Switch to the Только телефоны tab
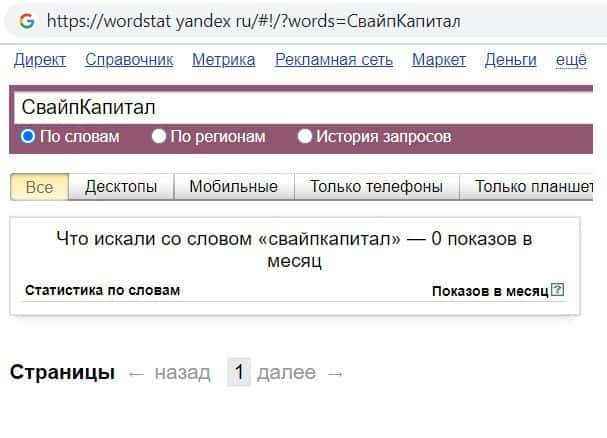 coord(376,187)
